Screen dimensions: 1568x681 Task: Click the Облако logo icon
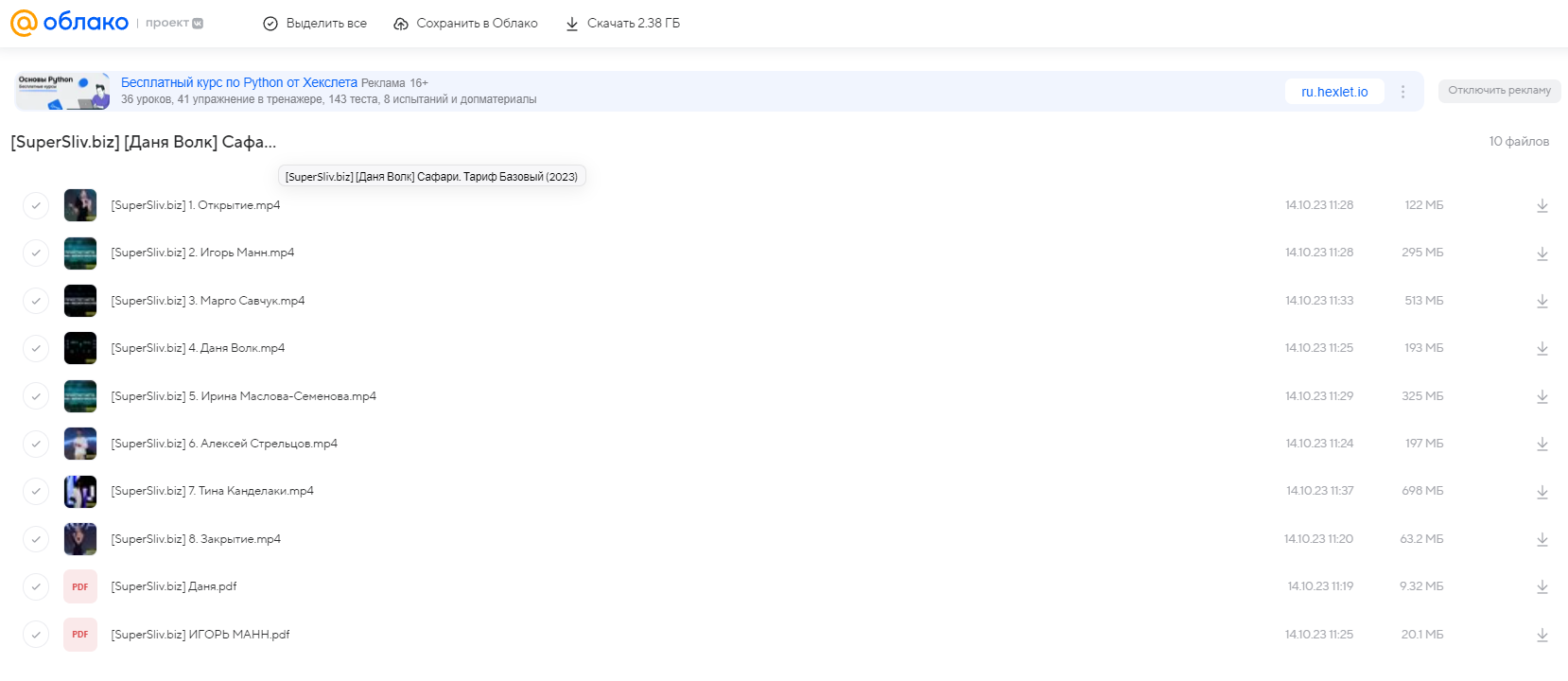(69, 23)
